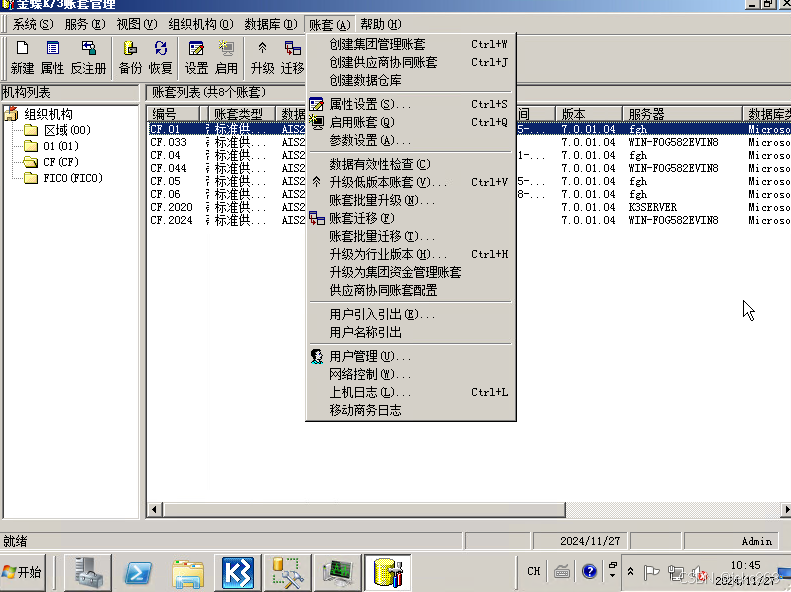
Task: Click the 启用 enable toolbar icon
Action: pyautogui.click(x=226, y=57)
